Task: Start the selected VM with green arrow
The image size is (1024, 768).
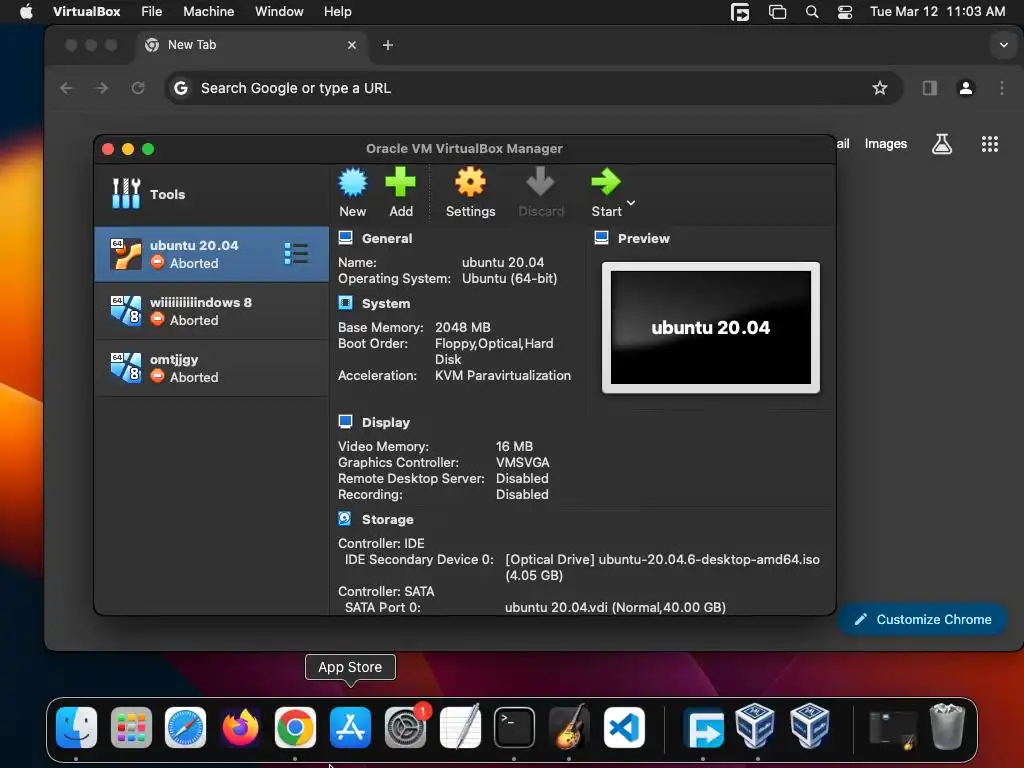Action: click(606, 182)
